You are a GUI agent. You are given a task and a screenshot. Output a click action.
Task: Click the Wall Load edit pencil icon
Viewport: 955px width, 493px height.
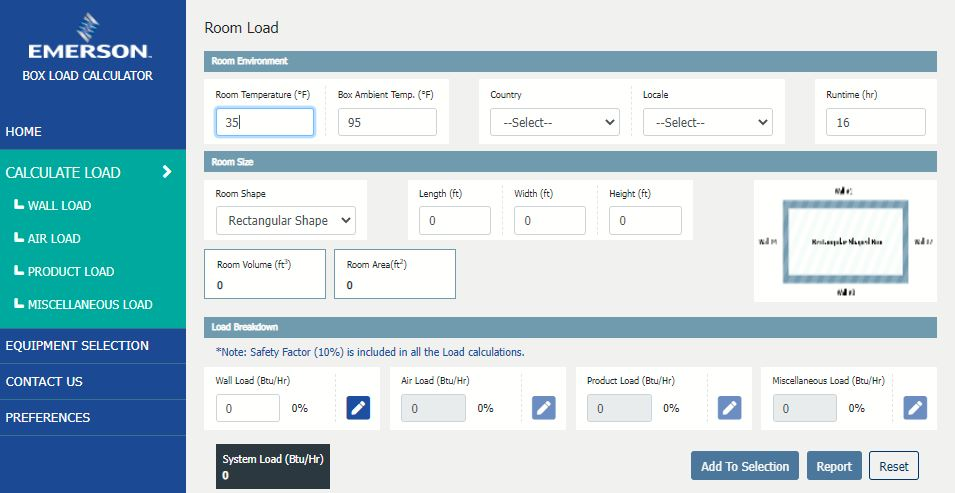(358, 408)
